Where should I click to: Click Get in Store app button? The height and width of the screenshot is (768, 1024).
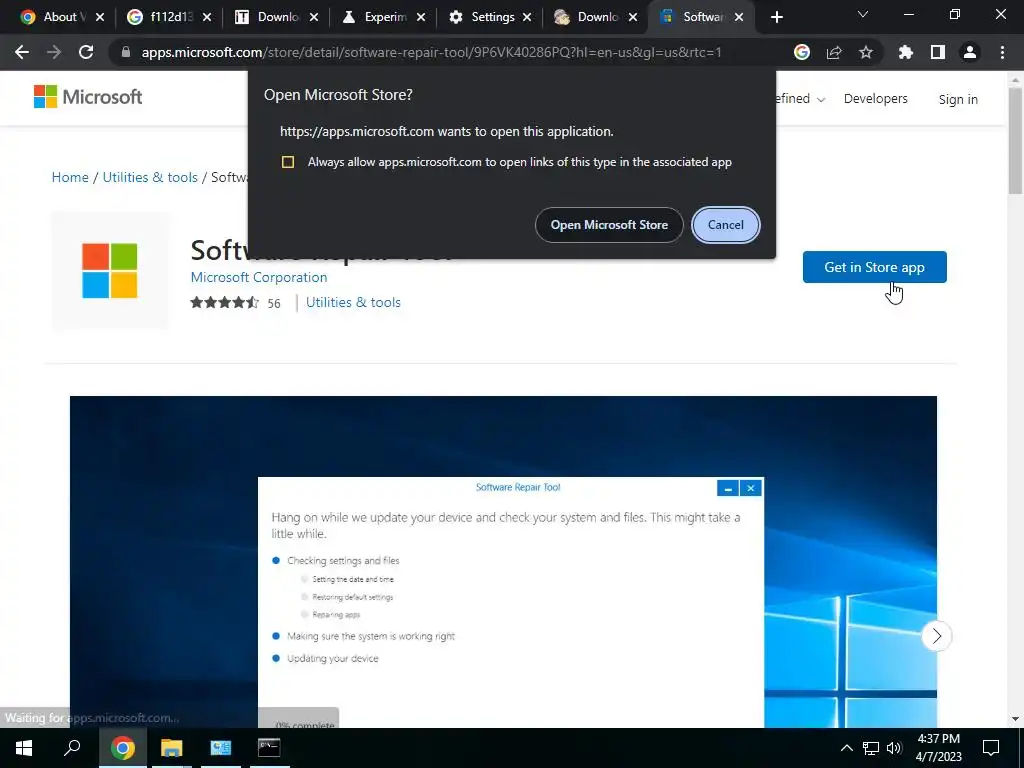pos(874,267)
